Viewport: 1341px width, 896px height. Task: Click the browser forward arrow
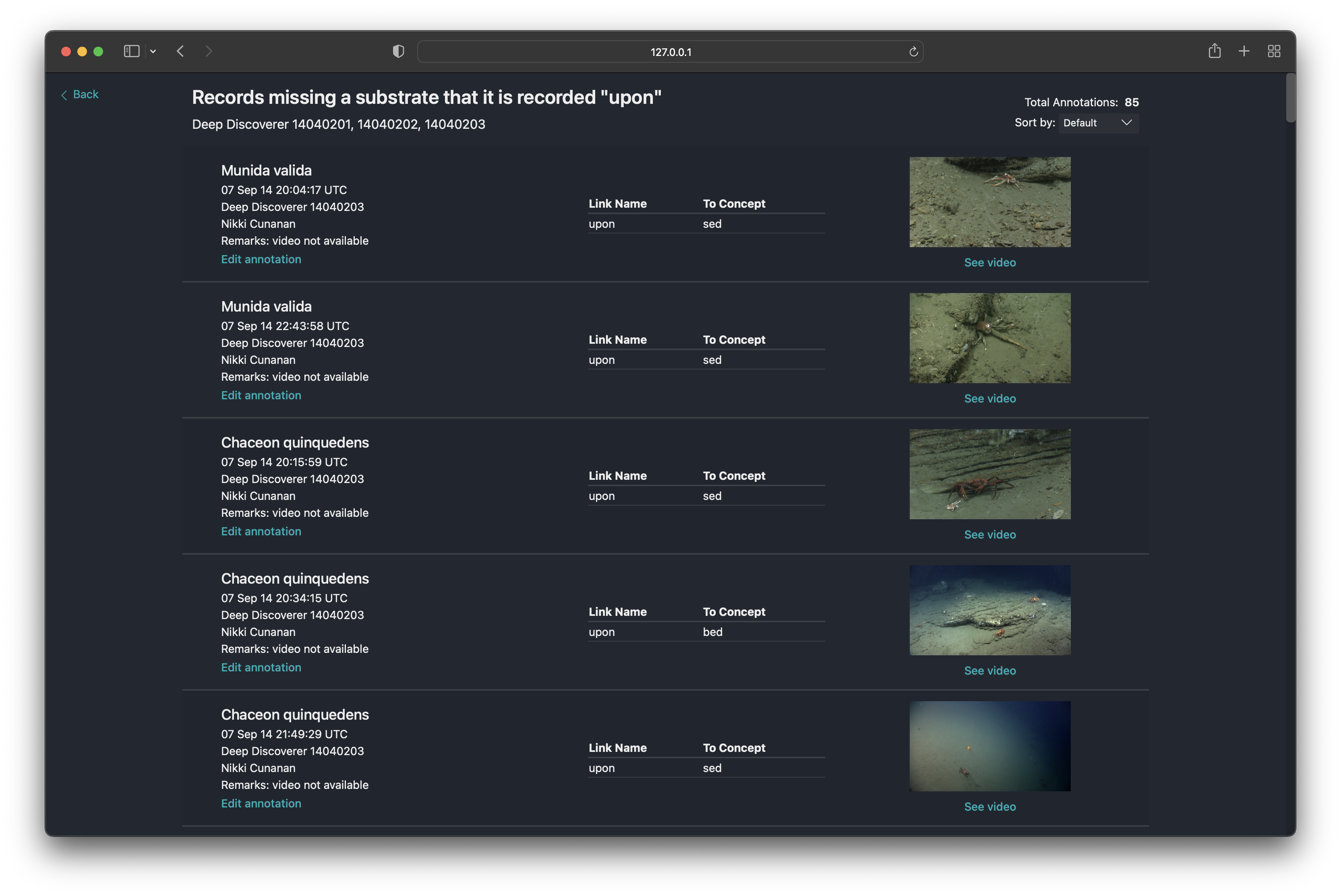point(209,52)
